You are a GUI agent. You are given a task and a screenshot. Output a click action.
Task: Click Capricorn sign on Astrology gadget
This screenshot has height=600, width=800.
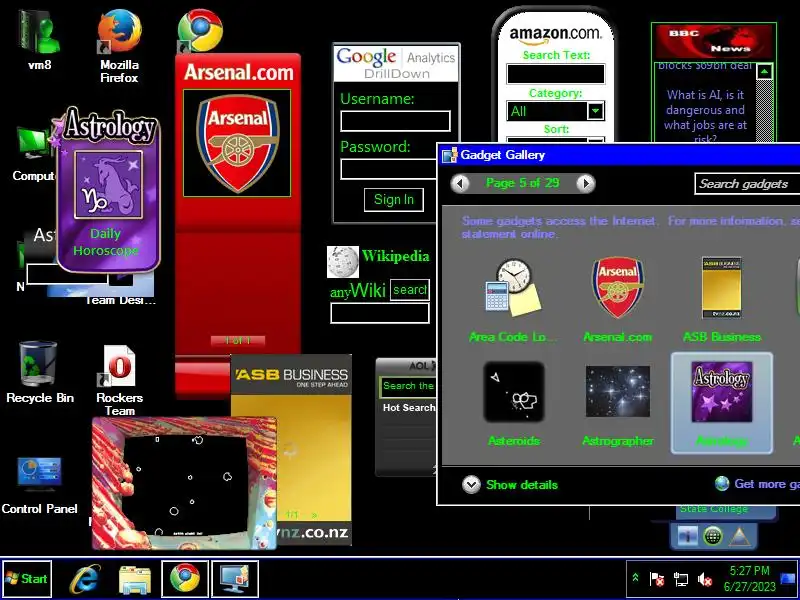point(108,185)
